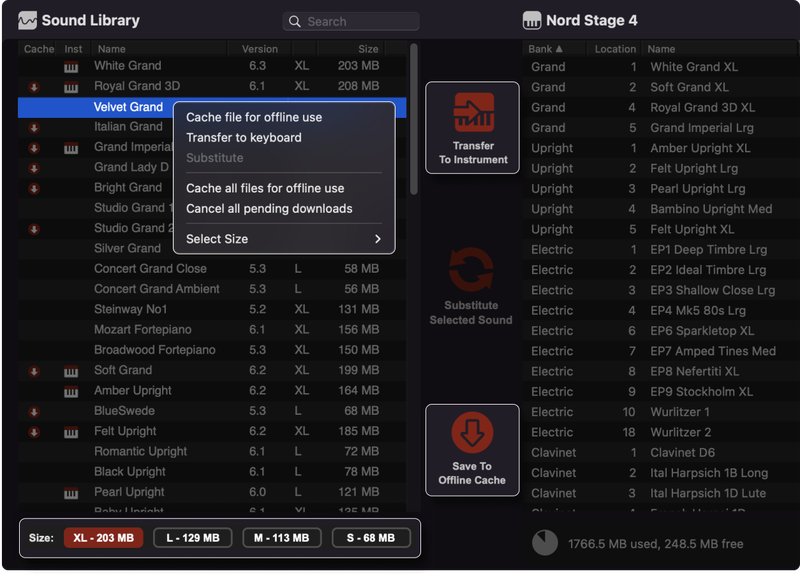Select Ital Harpsich 1B Long entry

(x=661, y=473)
